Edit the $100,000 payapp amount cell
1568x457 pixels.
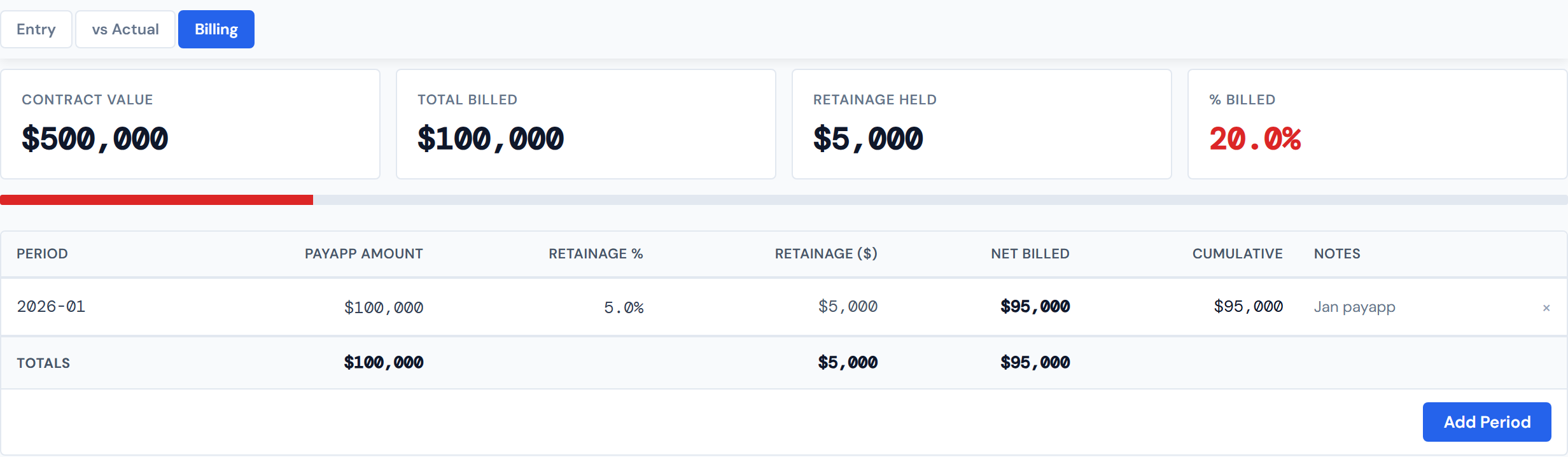click(x=384, y=307)
